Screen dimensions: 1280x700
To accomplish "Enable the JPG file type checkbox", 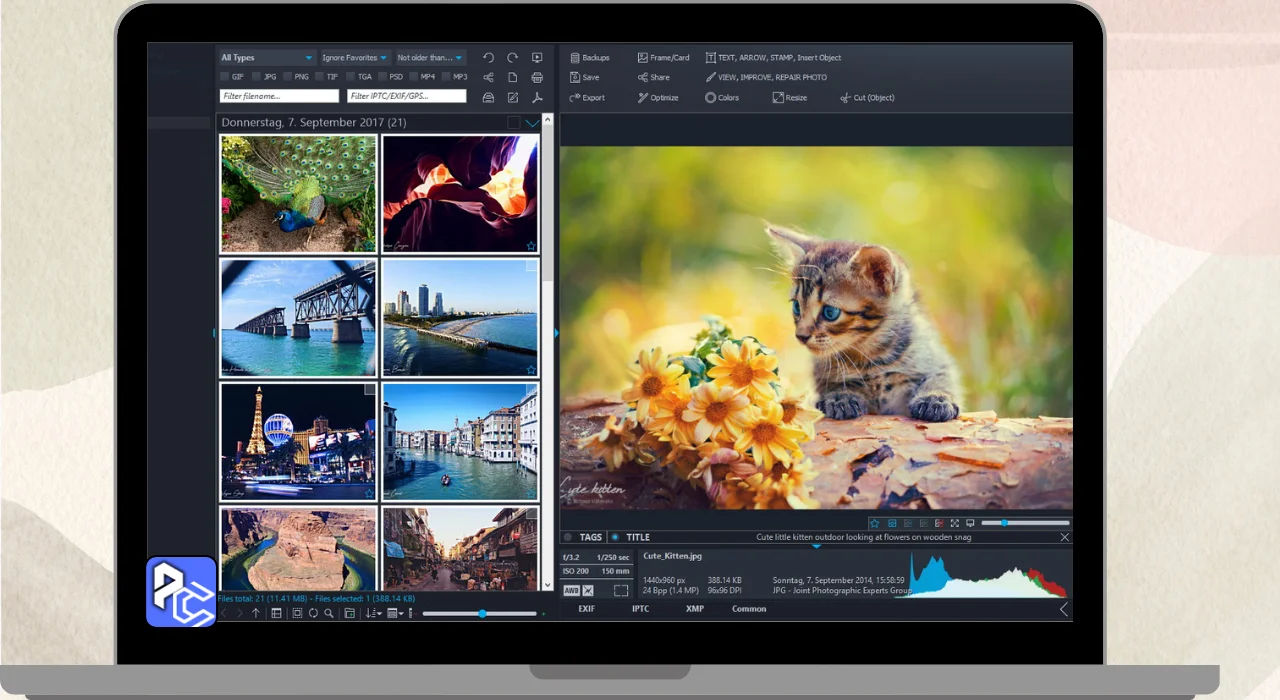I will [x=257, y=77].
